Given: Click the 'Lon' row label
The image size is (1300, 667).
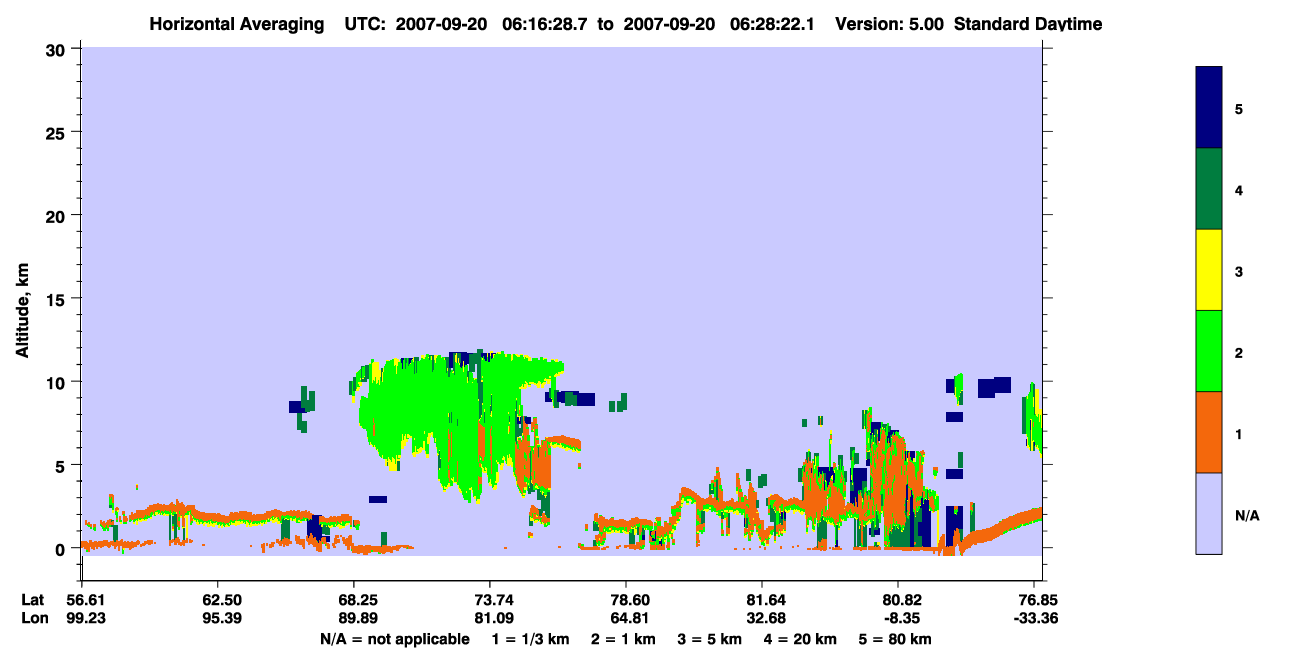Looking at the screenshot, I should pyautogui.click(x=33, y=618).
